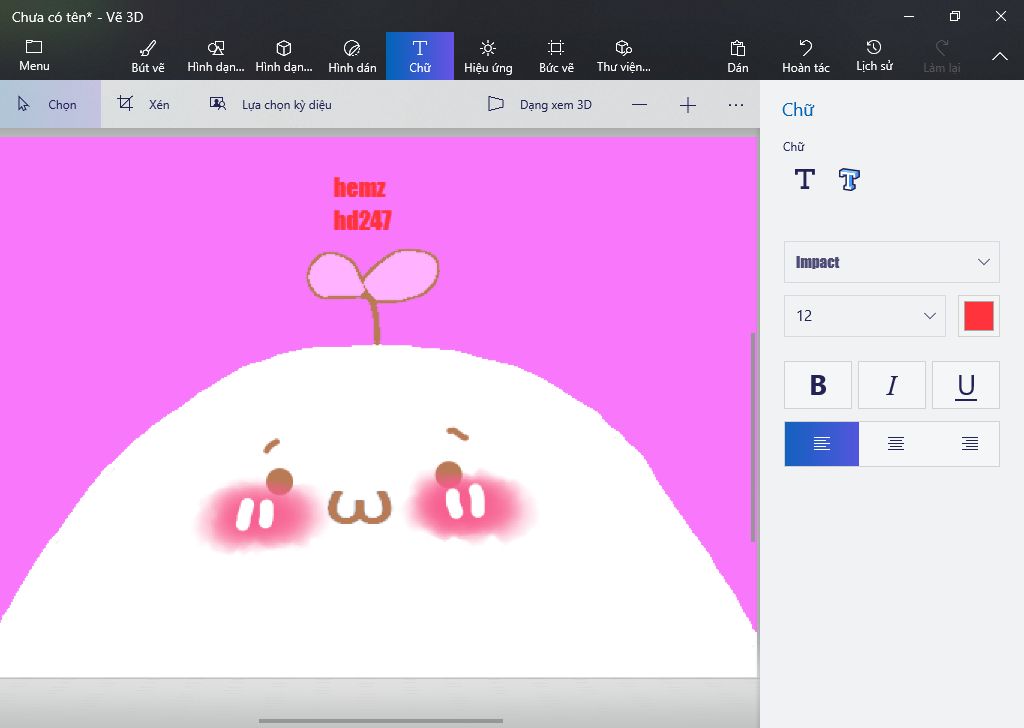Viewport: 1024px width, 728px height.
Task: Open the Bức vẽ canvas tool
Action: coord(556,56)
